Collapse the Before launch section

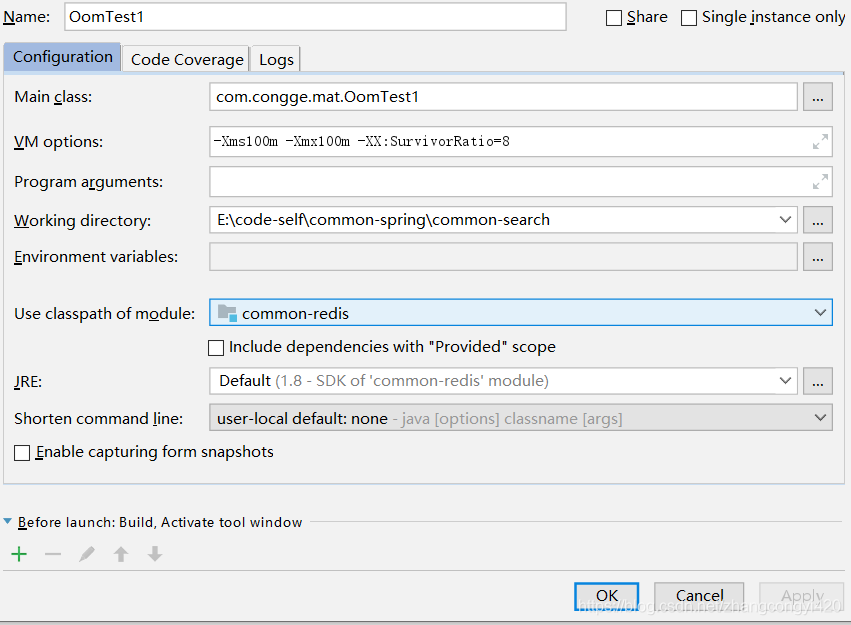point(9,522)
